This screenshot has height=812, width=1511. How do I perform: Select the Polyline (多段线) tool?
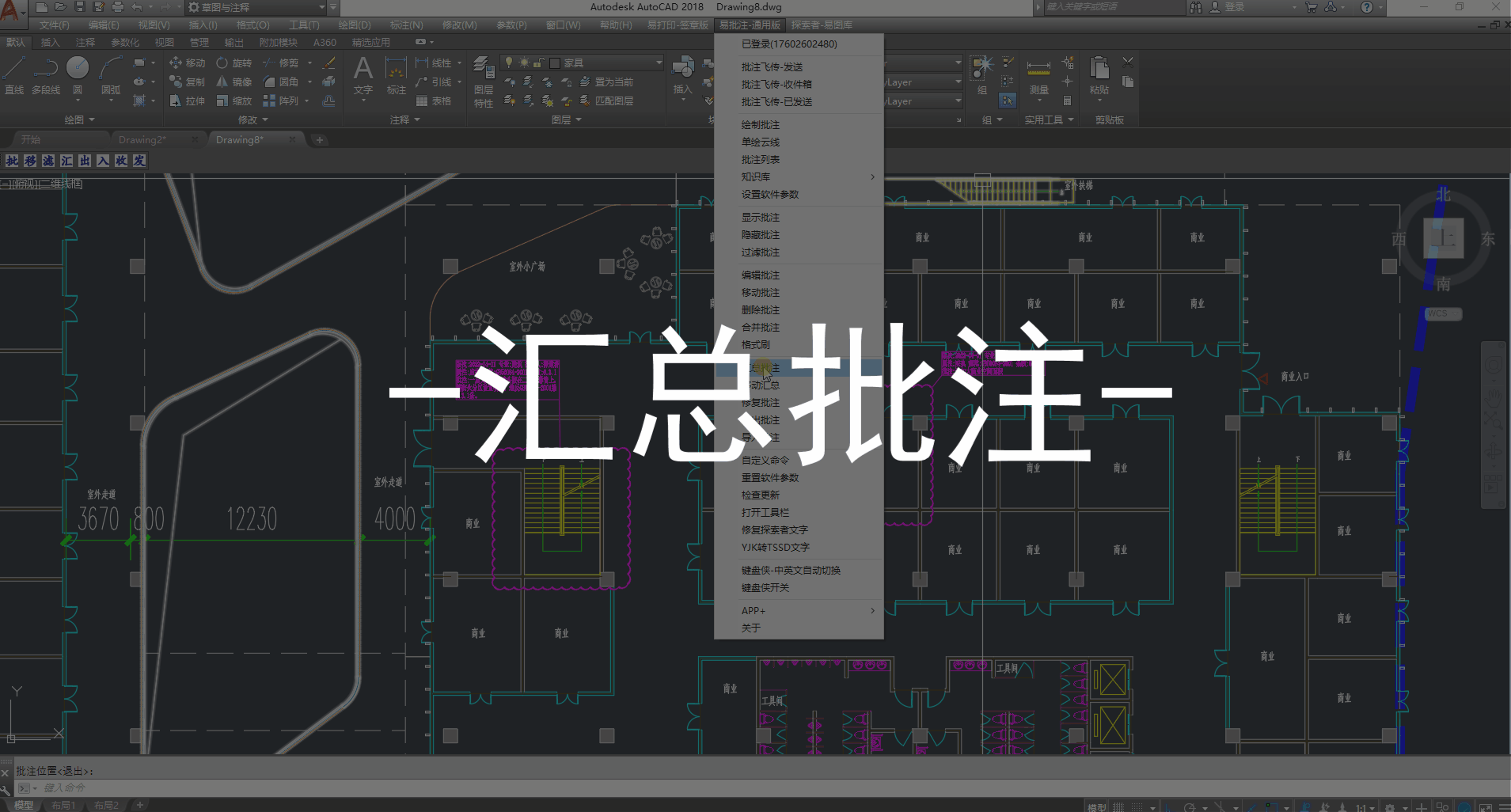click(46, 76)
